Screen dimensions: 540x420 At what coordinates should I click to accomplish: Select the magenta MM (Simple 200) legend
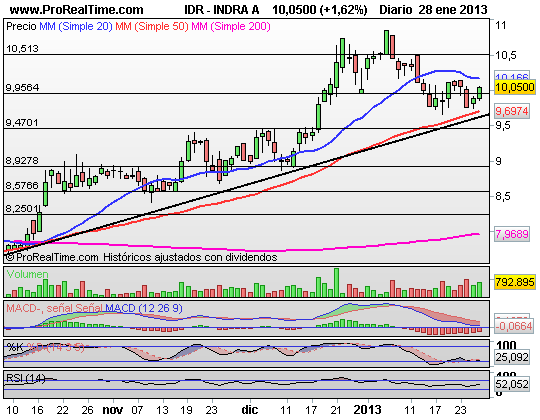coord(231,26)
